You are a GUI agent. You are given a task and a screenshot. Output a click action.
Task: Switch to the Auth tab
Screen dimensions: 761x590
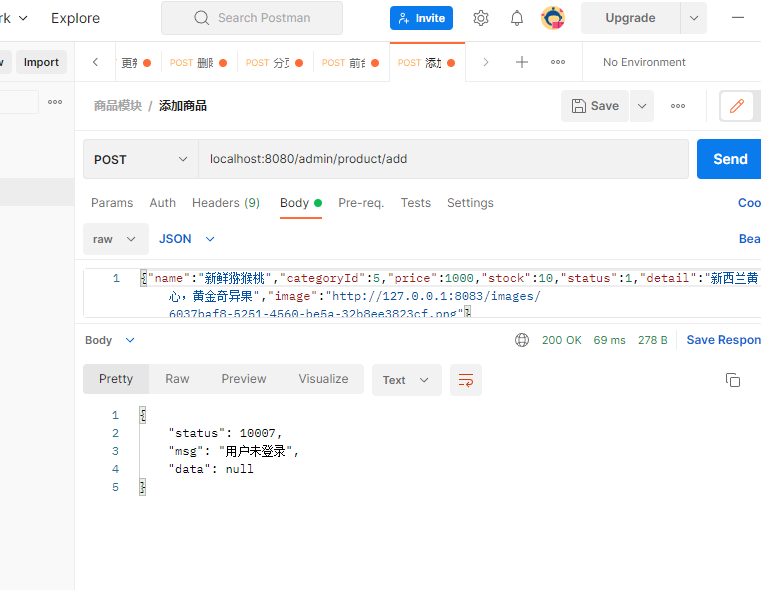163,203
